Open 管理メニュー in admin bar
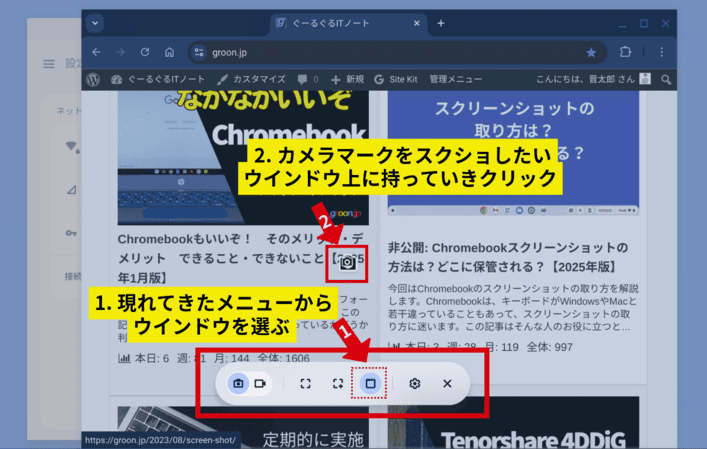Viewport: 707px width, 449px height. point(455,79)
